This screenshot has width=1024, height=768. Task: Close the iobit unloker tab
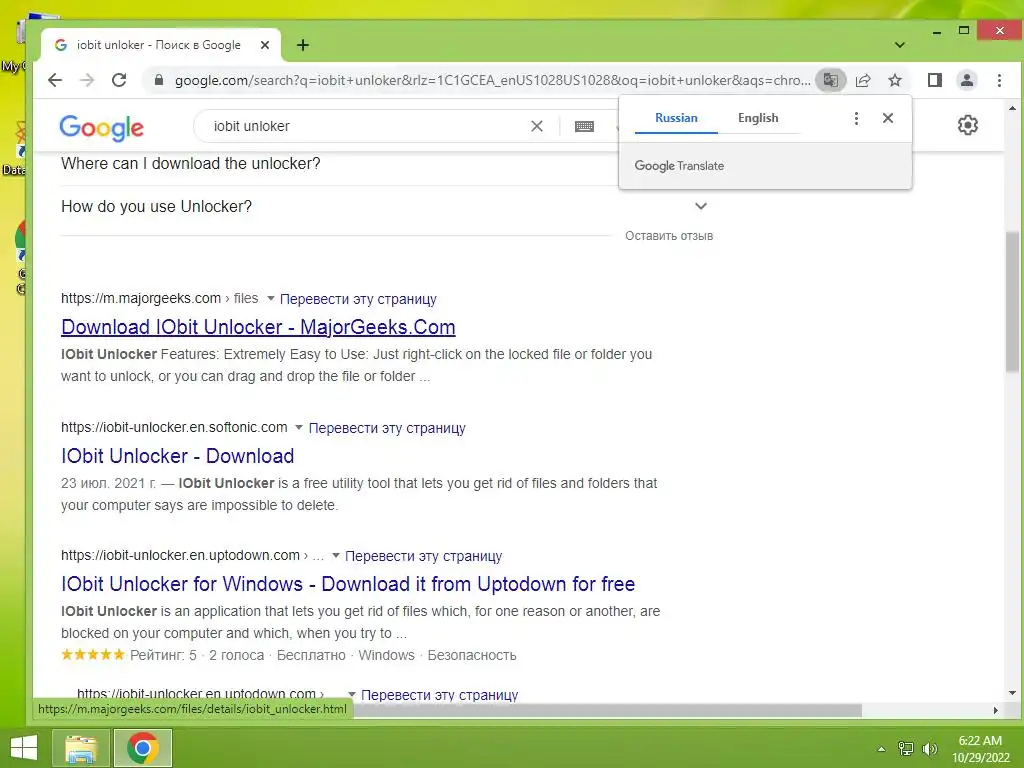pyautogui.click(x=264, y=45)
